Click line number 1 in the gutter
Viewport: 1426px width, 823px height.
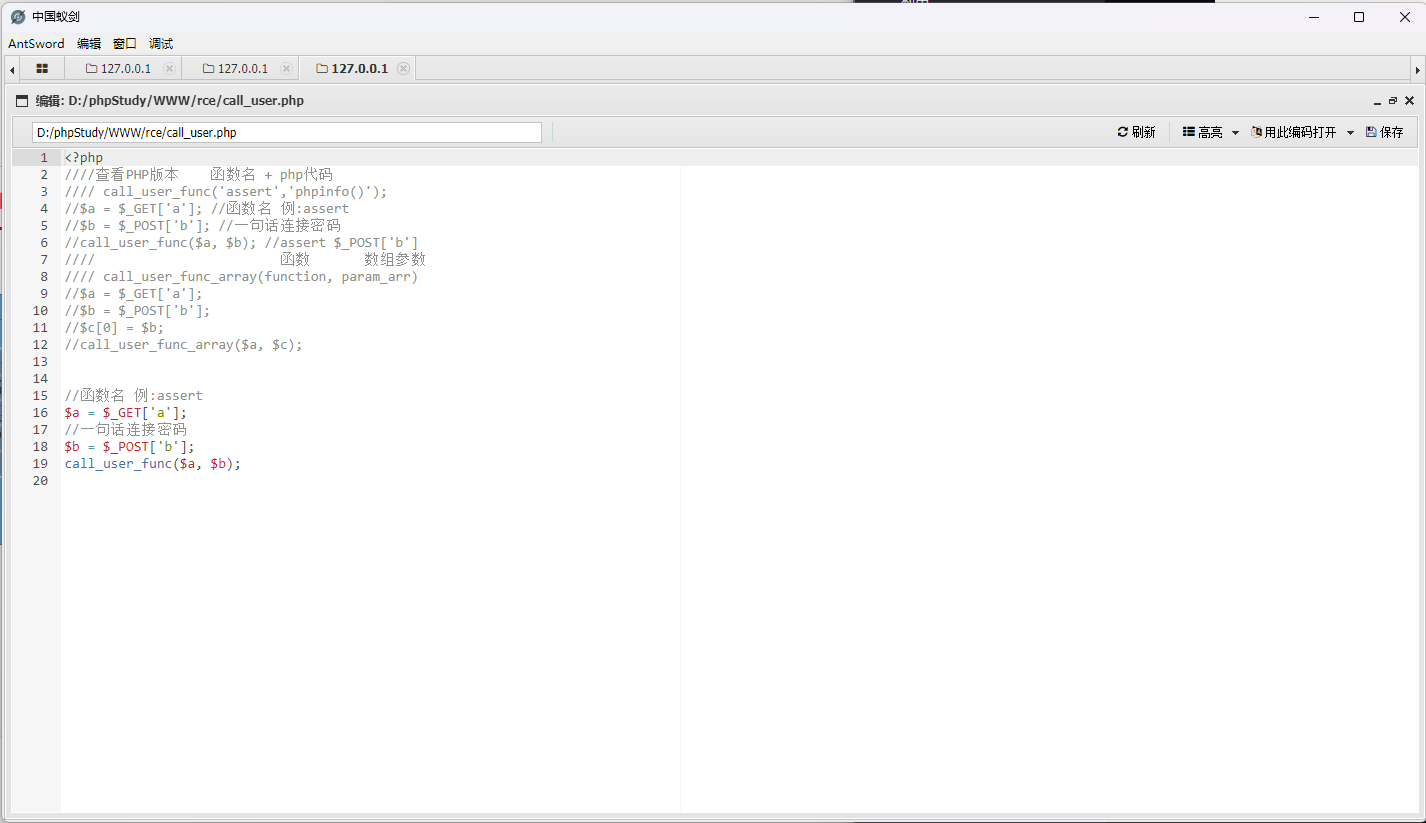tap(44, 158)
